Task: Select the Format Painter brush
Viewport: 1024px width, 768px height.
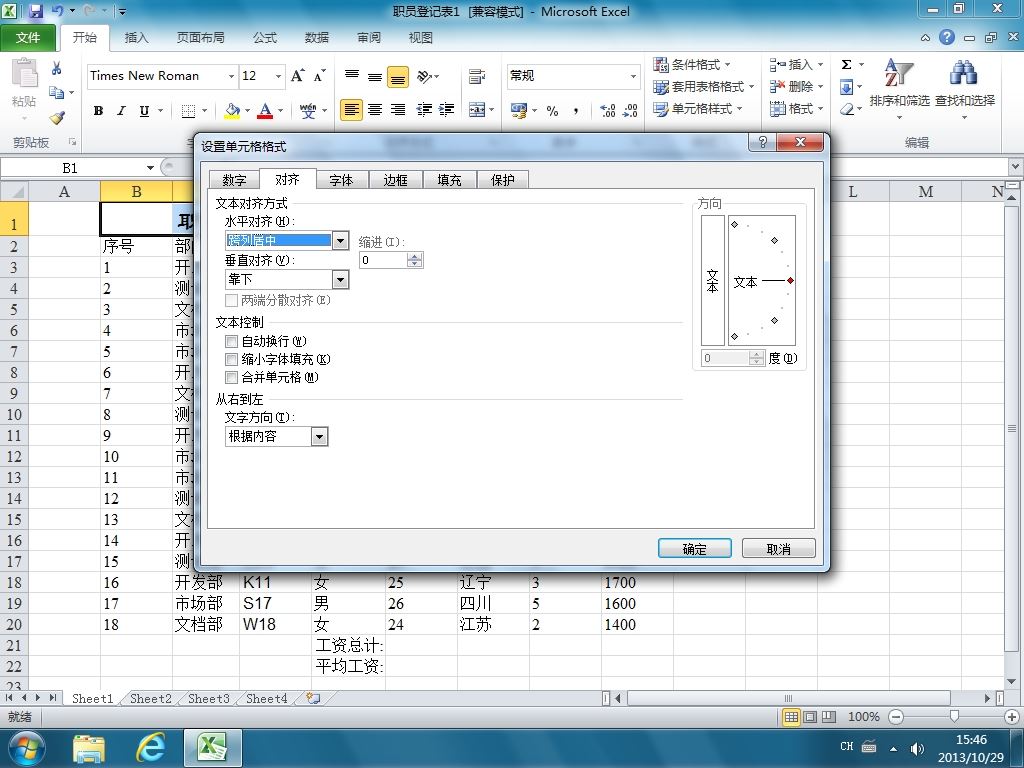Action: tap(57, 118)
